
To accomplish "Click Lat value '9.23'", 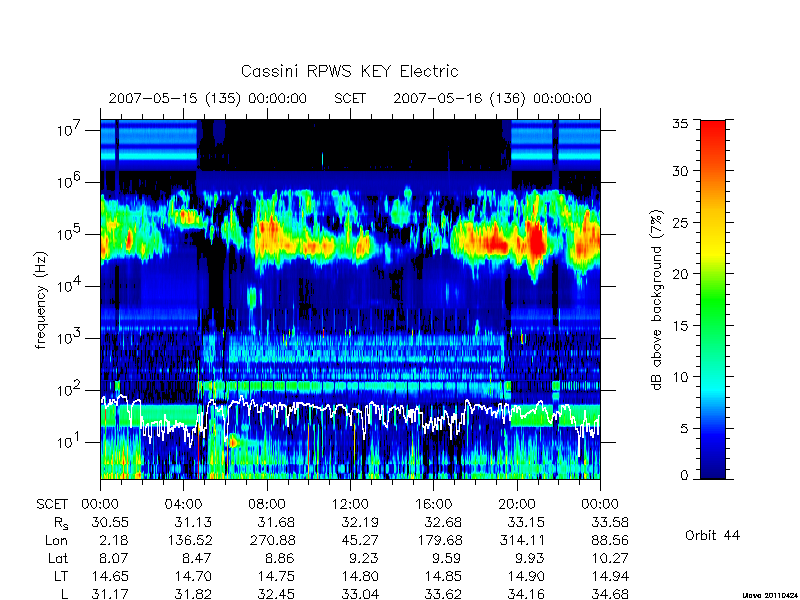I will pos(363,558).
